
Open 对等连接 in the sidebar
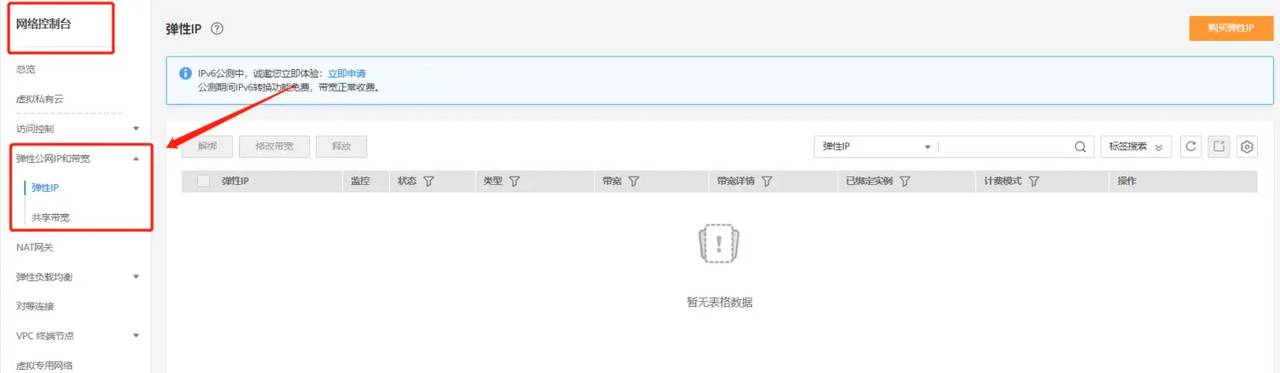[35, 306]
